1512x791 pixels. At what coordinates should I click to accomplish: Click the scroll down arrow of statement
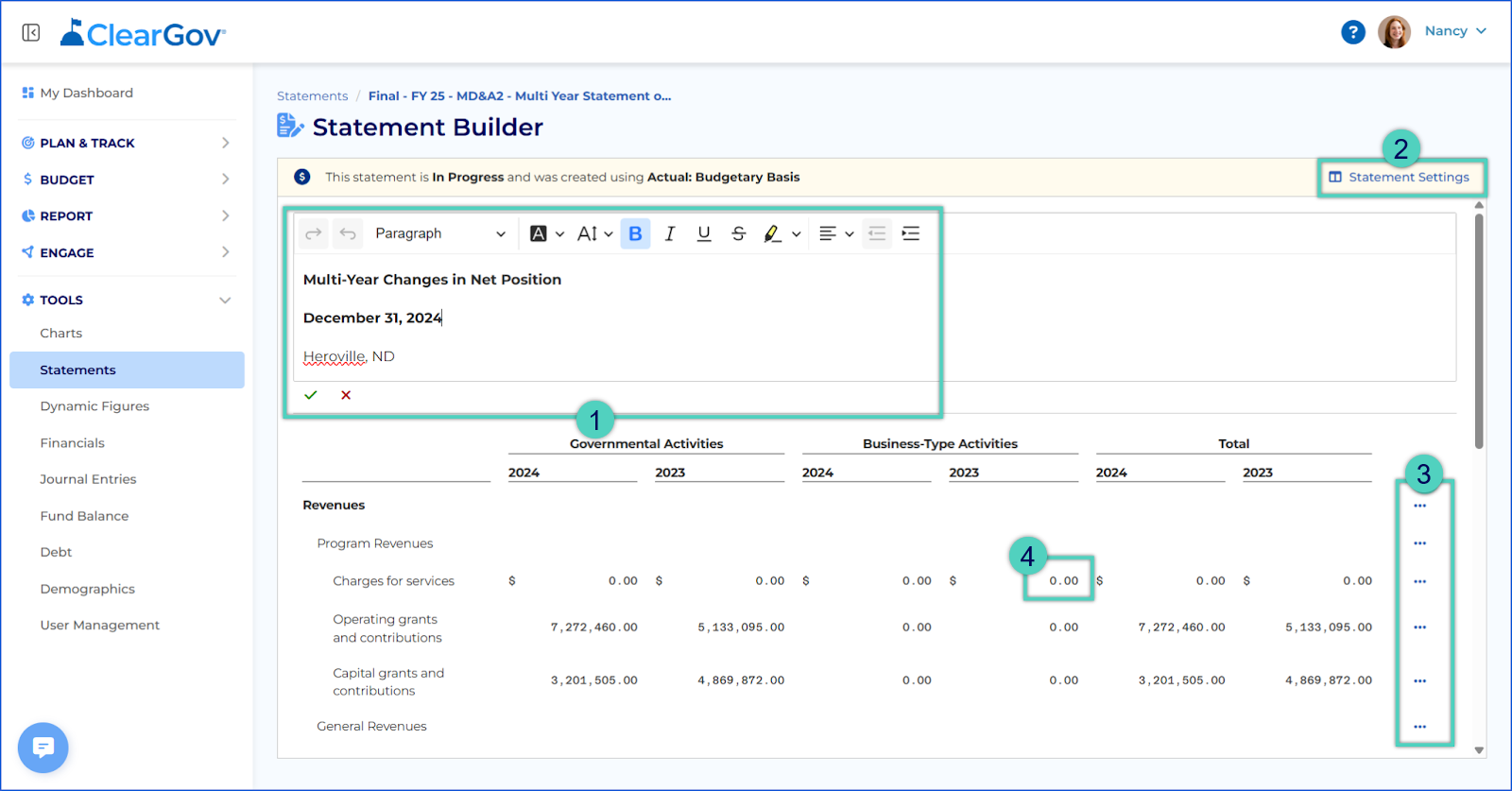1479,750
